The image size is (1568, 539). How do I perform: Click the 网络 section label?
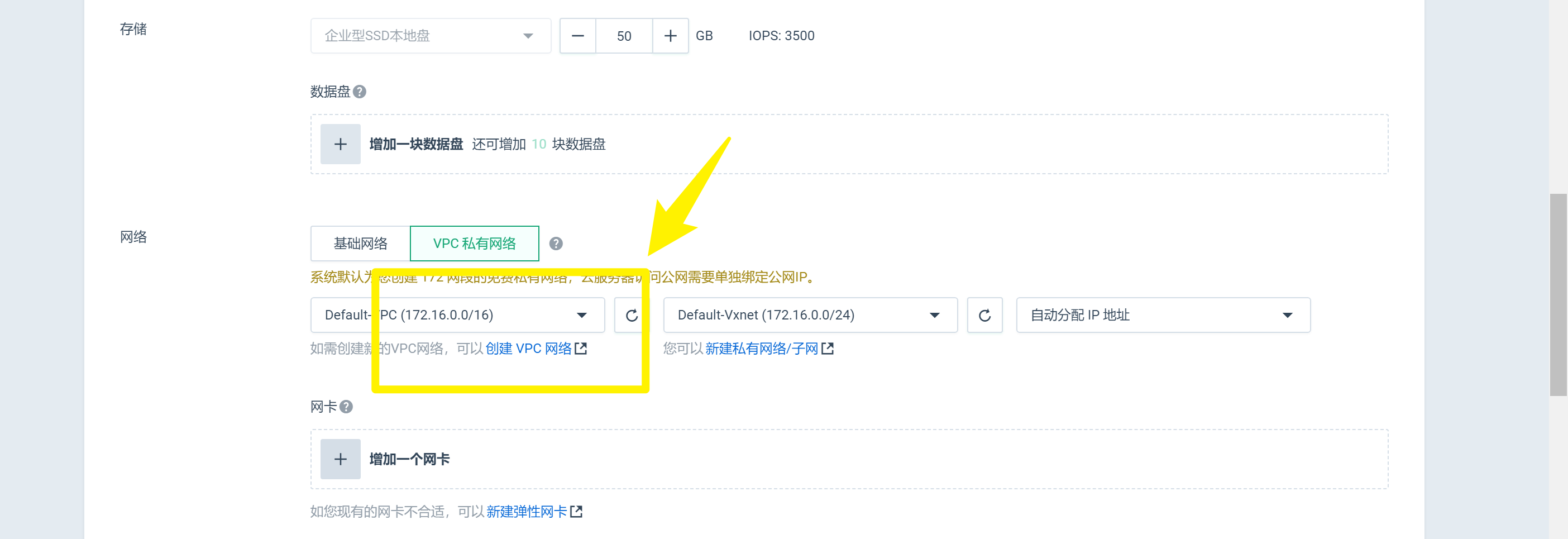pyautogui.click(x=133, y=237)
